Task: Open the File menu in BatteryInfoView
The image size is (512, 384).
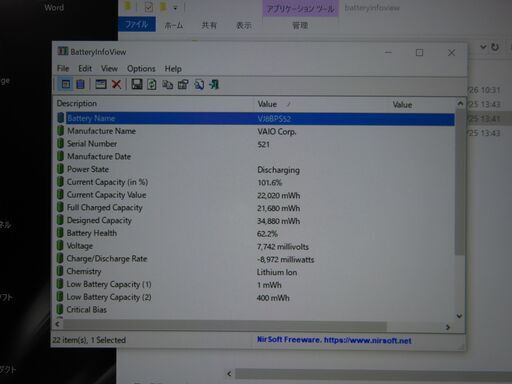Action: pyautogui.click(x=63, y=68)
